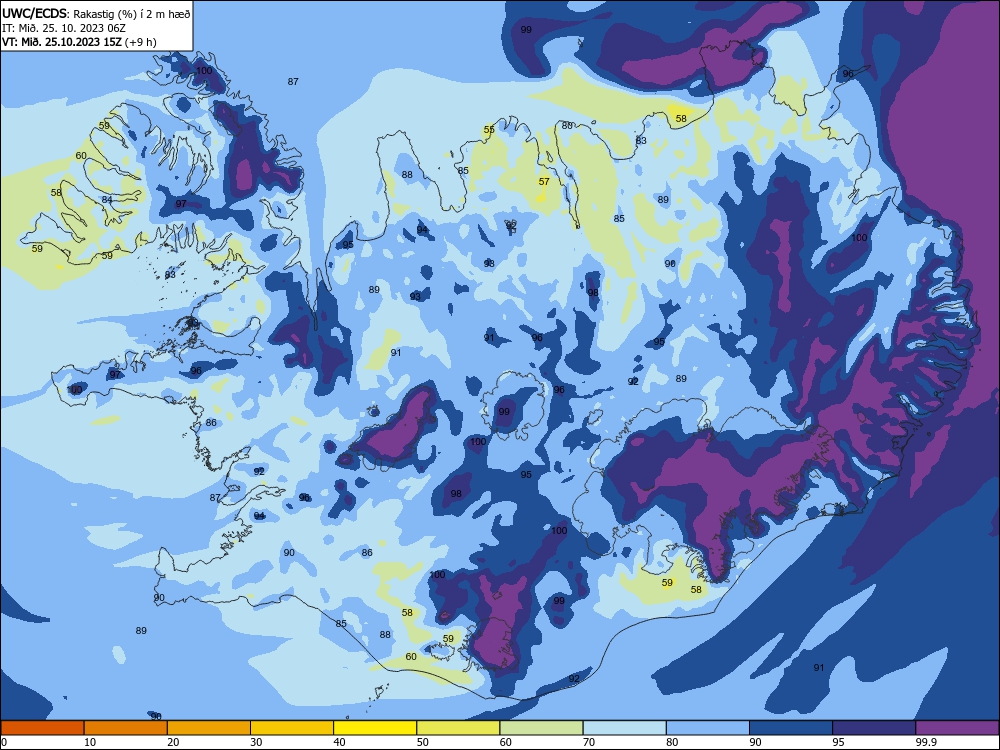1000x750 pixels.
Task: Click the title line 'UWC/ECDS: Rakastig (%) í 2 m hæð'
Action: point(96,13)
